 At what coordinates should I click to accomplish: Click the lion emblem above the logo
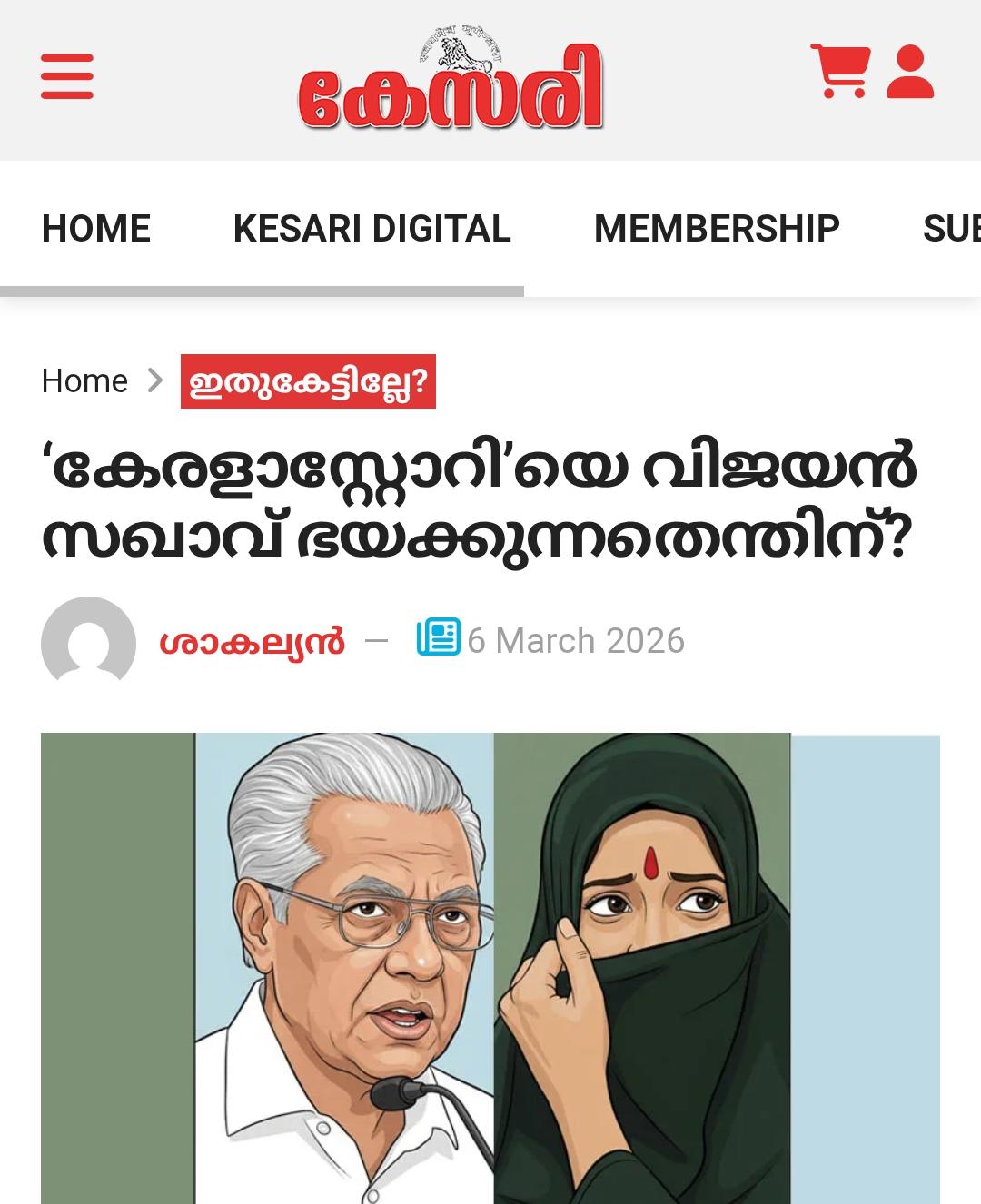[461, 52]
